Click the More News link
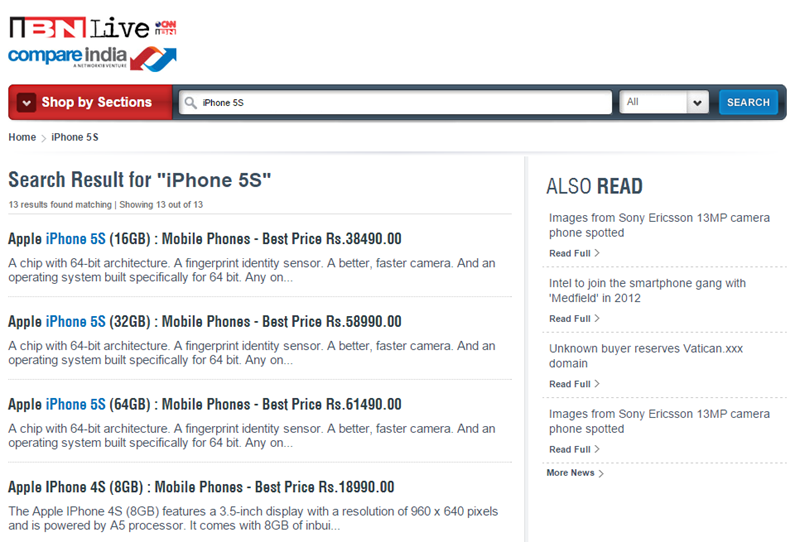The width and height of the screenshot is (800, 542). pyautogui.click(x=575, y=473)
